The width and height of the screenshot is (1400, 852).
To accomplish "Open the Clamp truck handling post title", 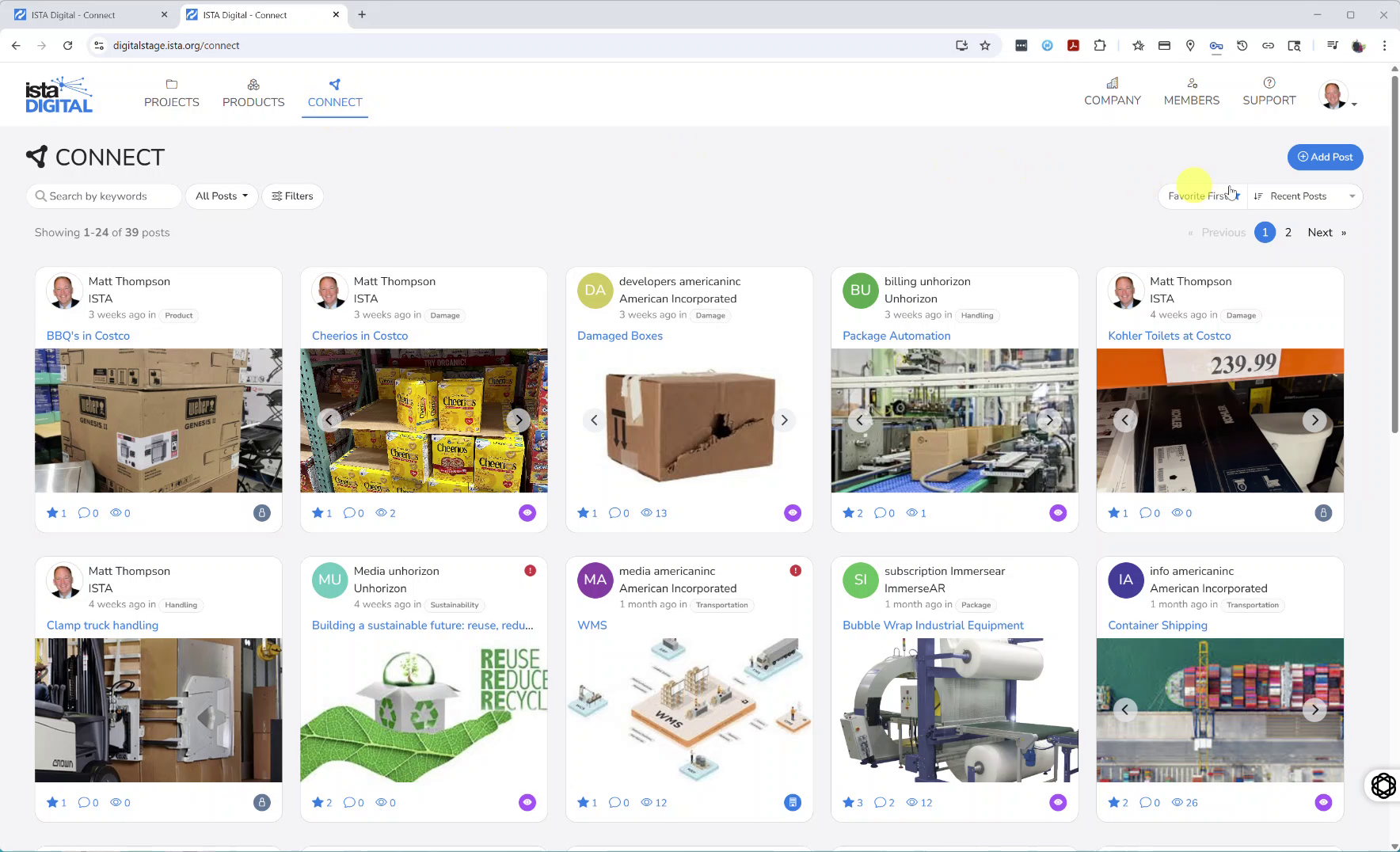I will (102, 626).
